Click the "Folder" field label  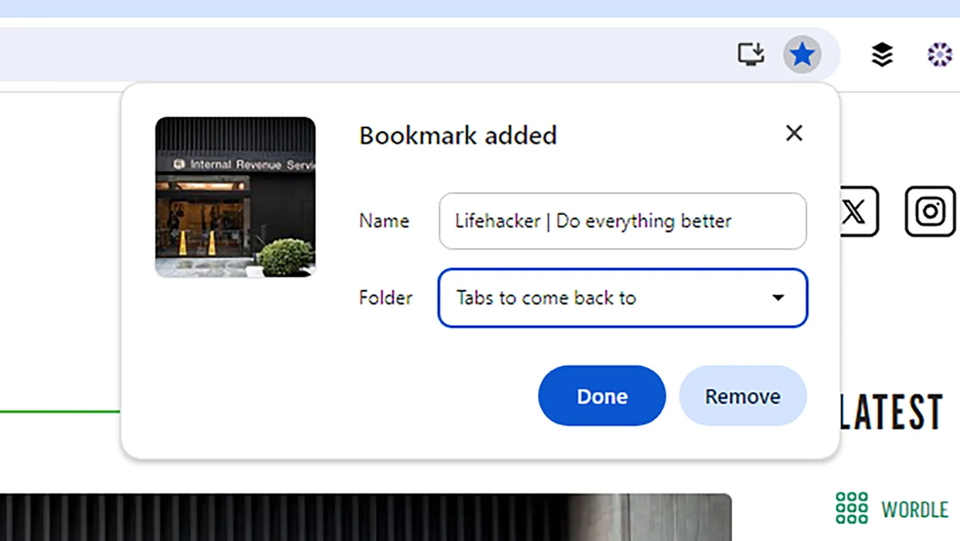[386, 298]
